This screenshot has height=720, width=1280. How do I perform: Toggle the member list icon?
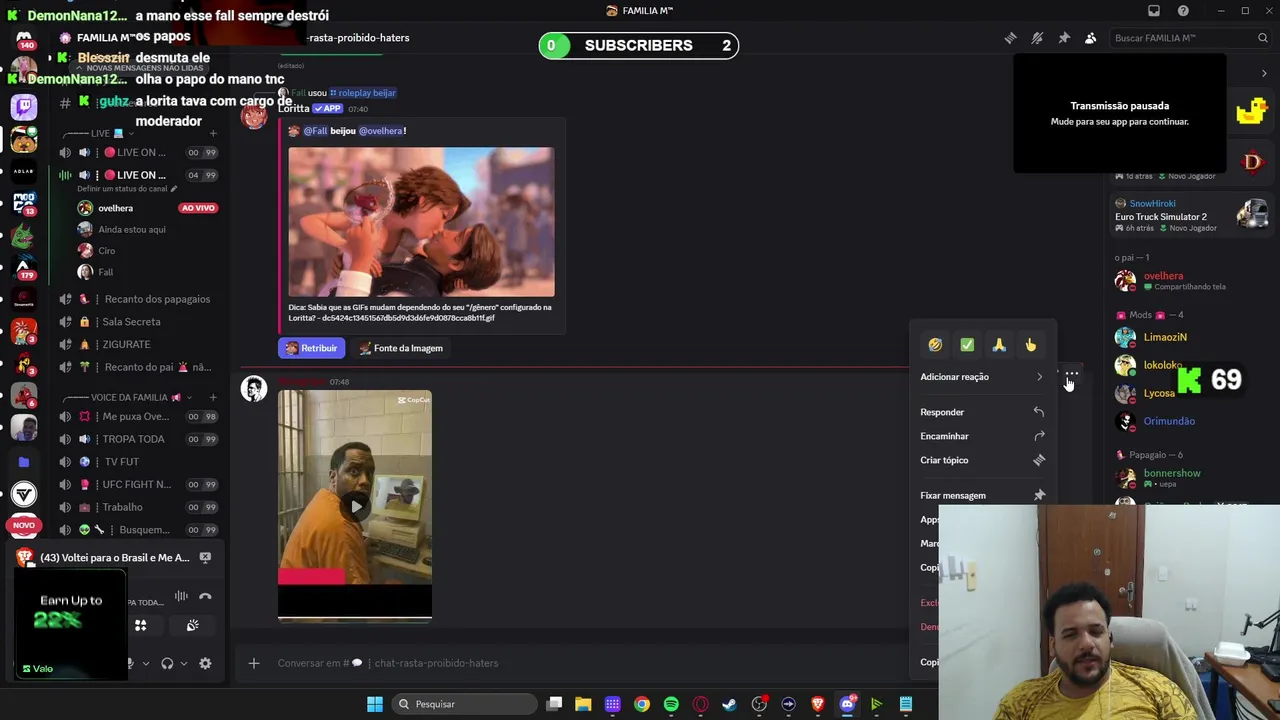point(1090,38)
